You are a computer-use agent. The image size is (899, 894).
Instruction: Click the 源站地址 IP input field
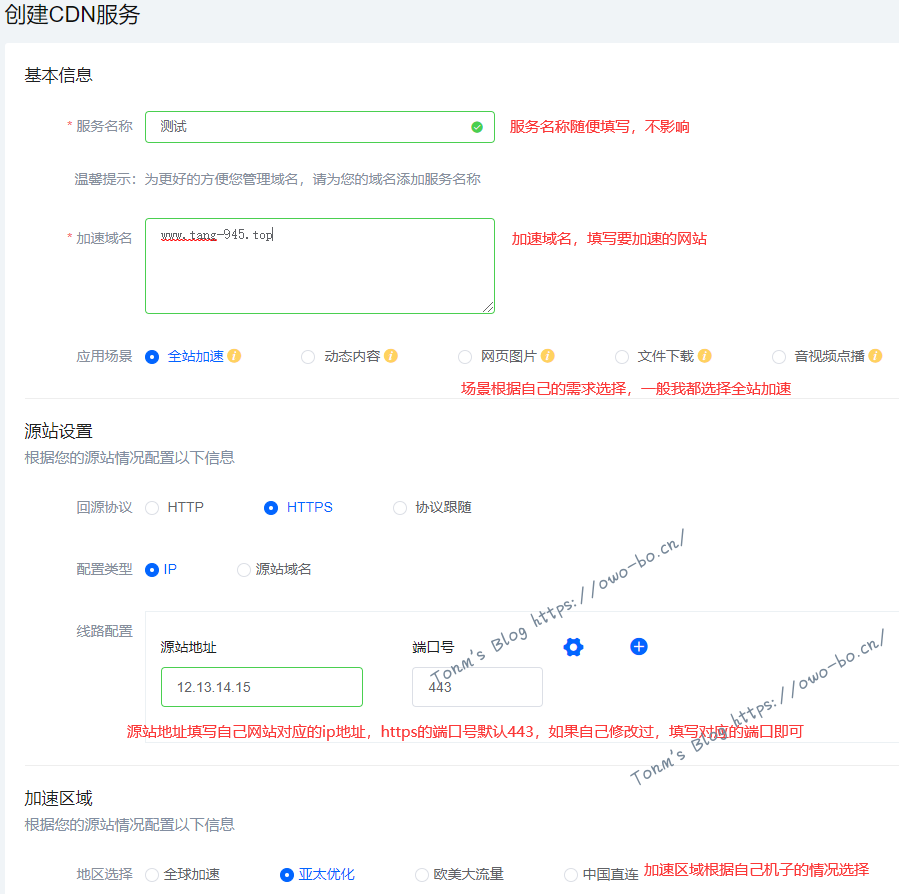tap(262, 687)
